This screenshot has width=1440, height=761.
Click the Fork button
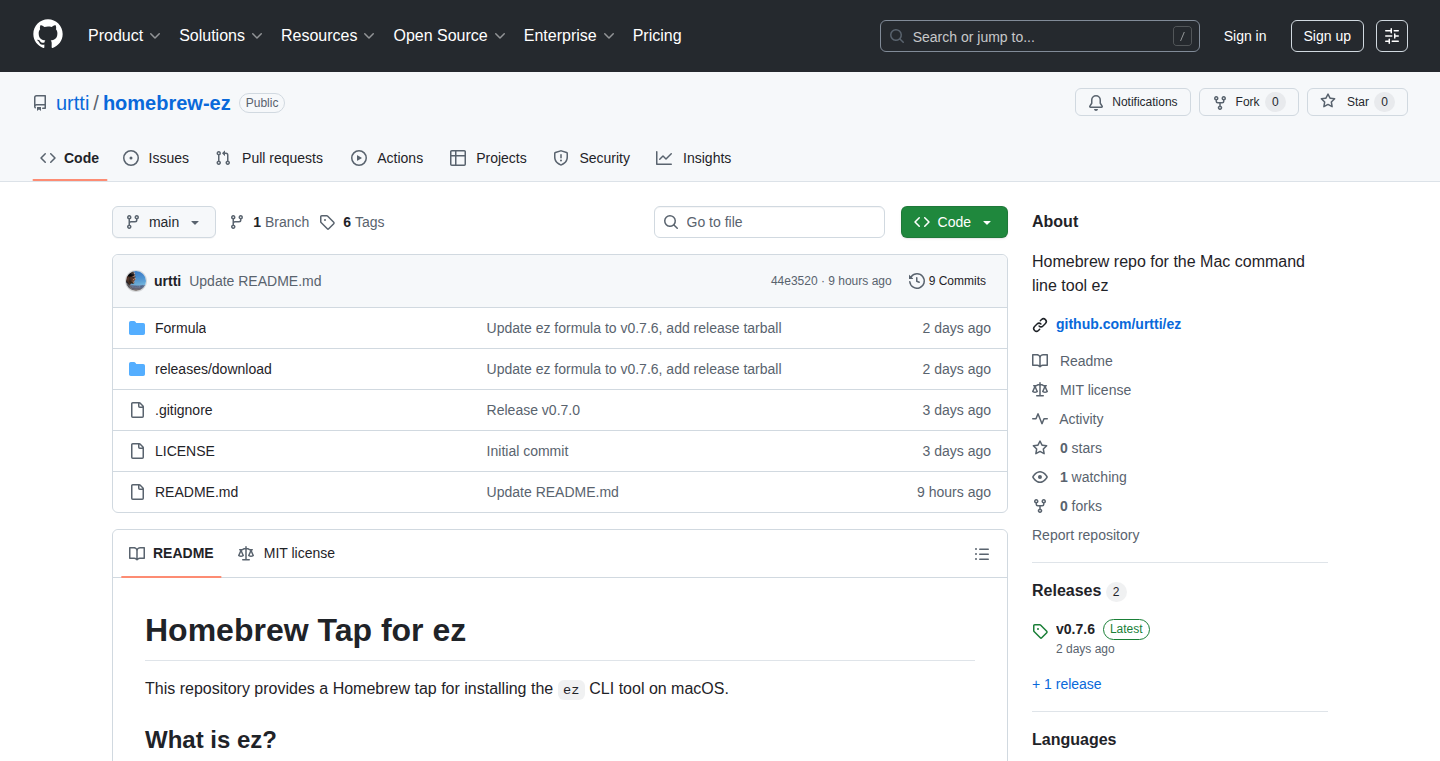(1248, 102)
